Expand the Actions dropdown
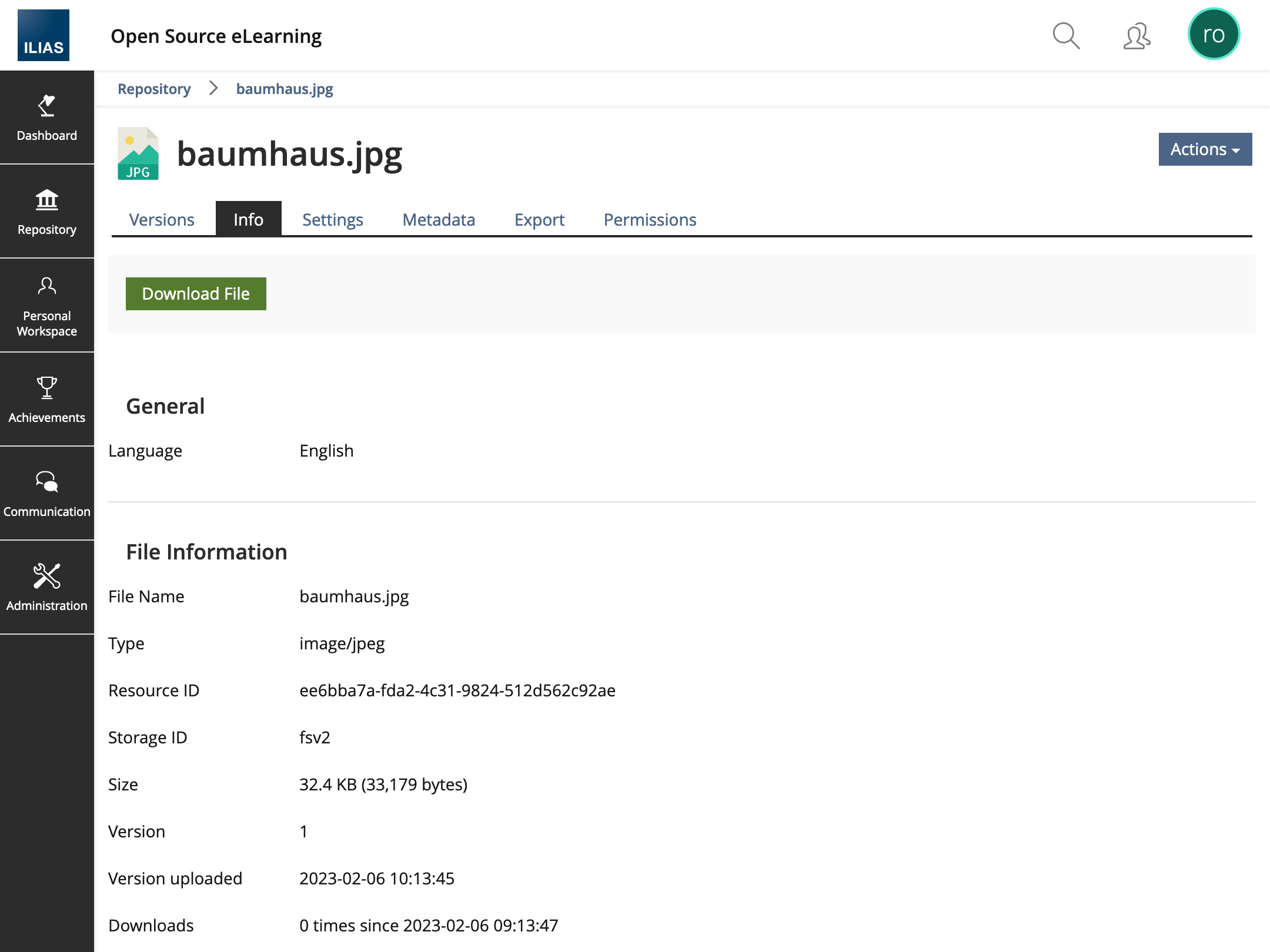1270x952 pixels. [1205, 149]
